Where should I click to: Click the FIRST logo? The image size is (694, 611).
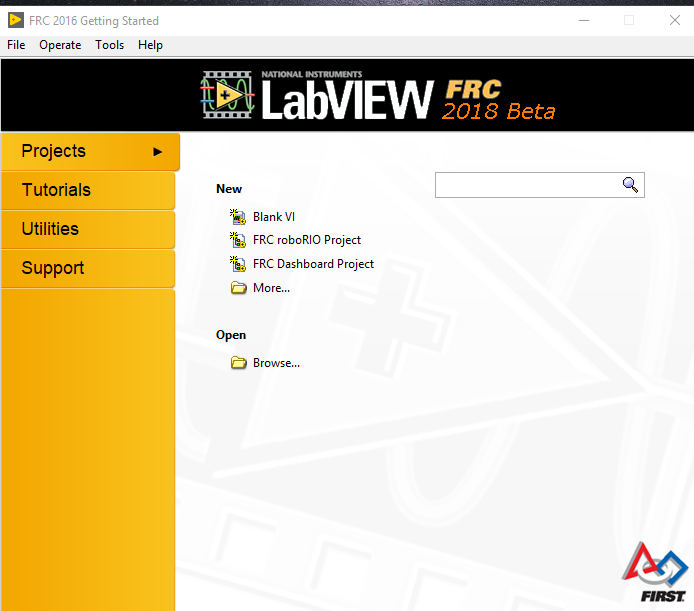coord(655,572)
